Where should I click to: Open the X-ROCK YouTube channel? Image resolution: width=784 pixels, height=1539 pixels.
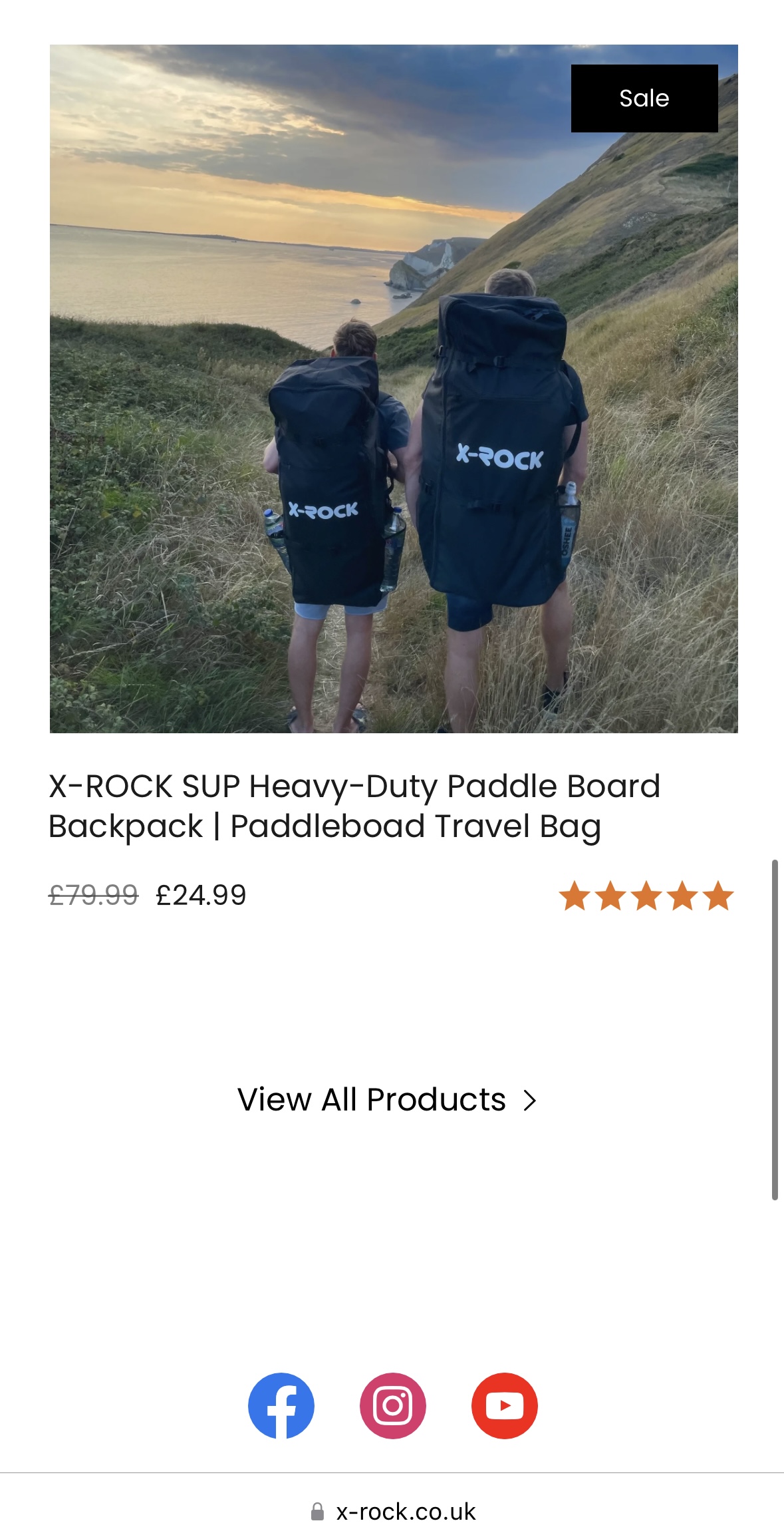point(505,1405)
